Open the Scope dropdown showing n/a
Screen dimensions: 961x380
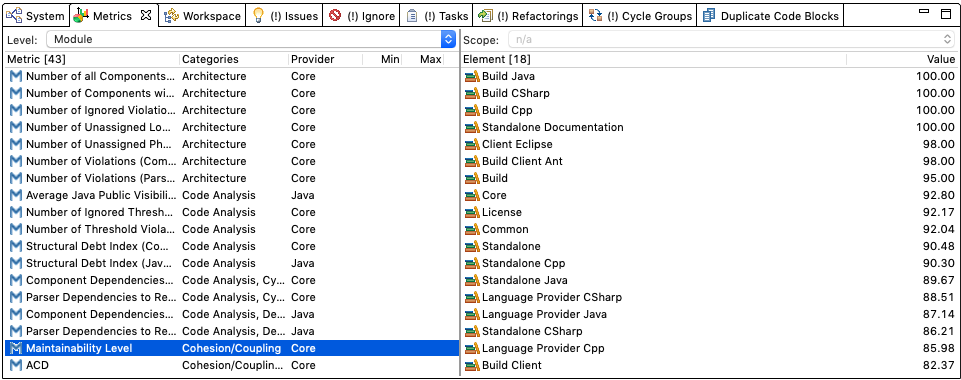[731, 39]
